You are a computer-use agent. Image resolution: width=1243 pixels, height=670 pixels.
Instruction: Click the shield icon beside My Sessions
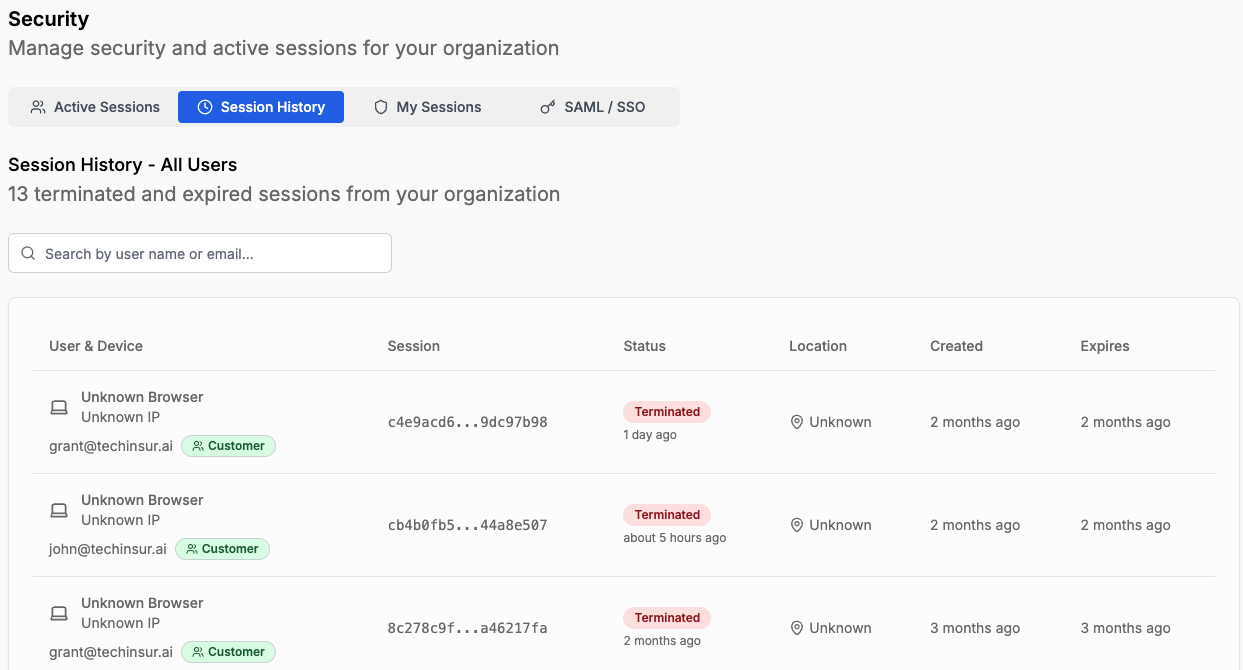click(x=381, y=107)
